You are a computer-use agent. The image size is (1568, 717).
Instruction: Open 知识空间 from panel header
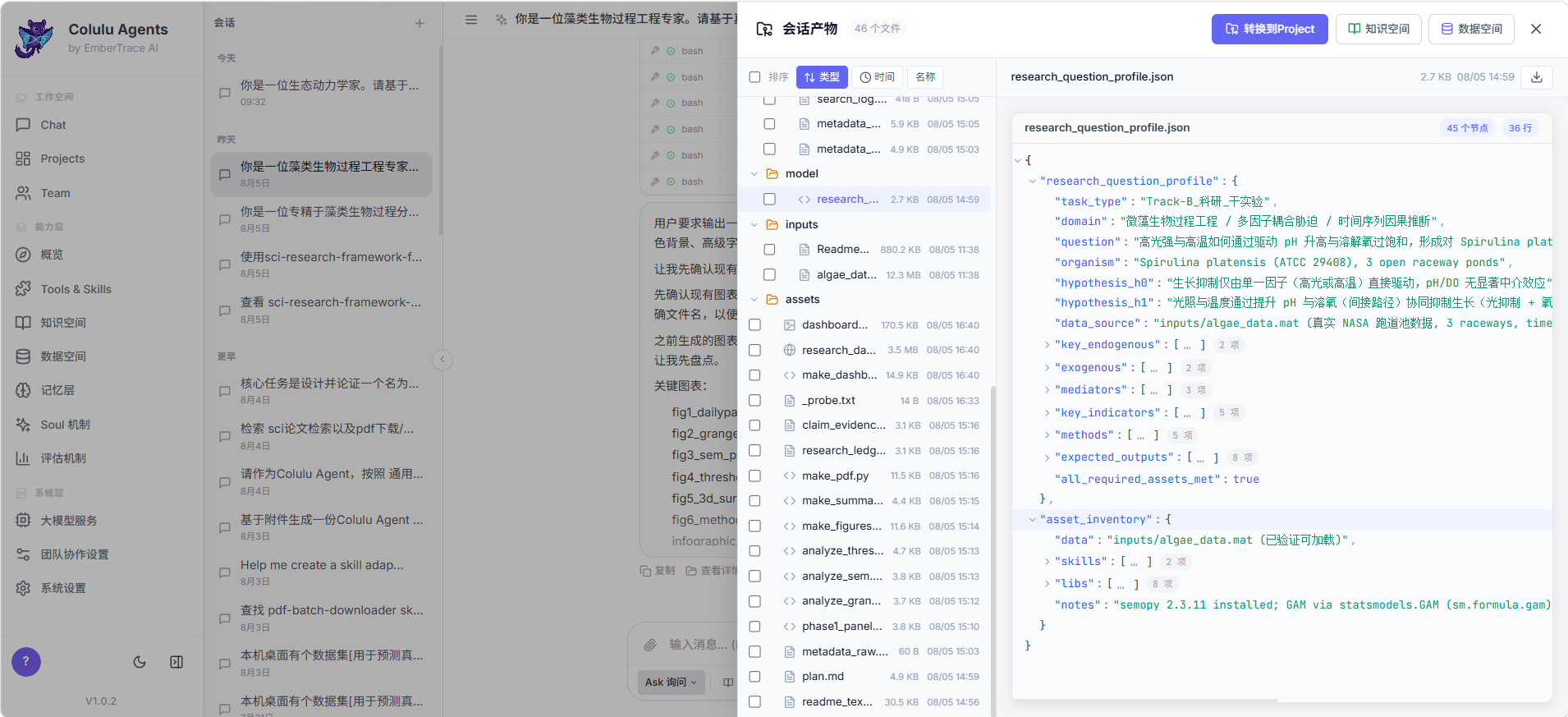tap(1379, 29)
